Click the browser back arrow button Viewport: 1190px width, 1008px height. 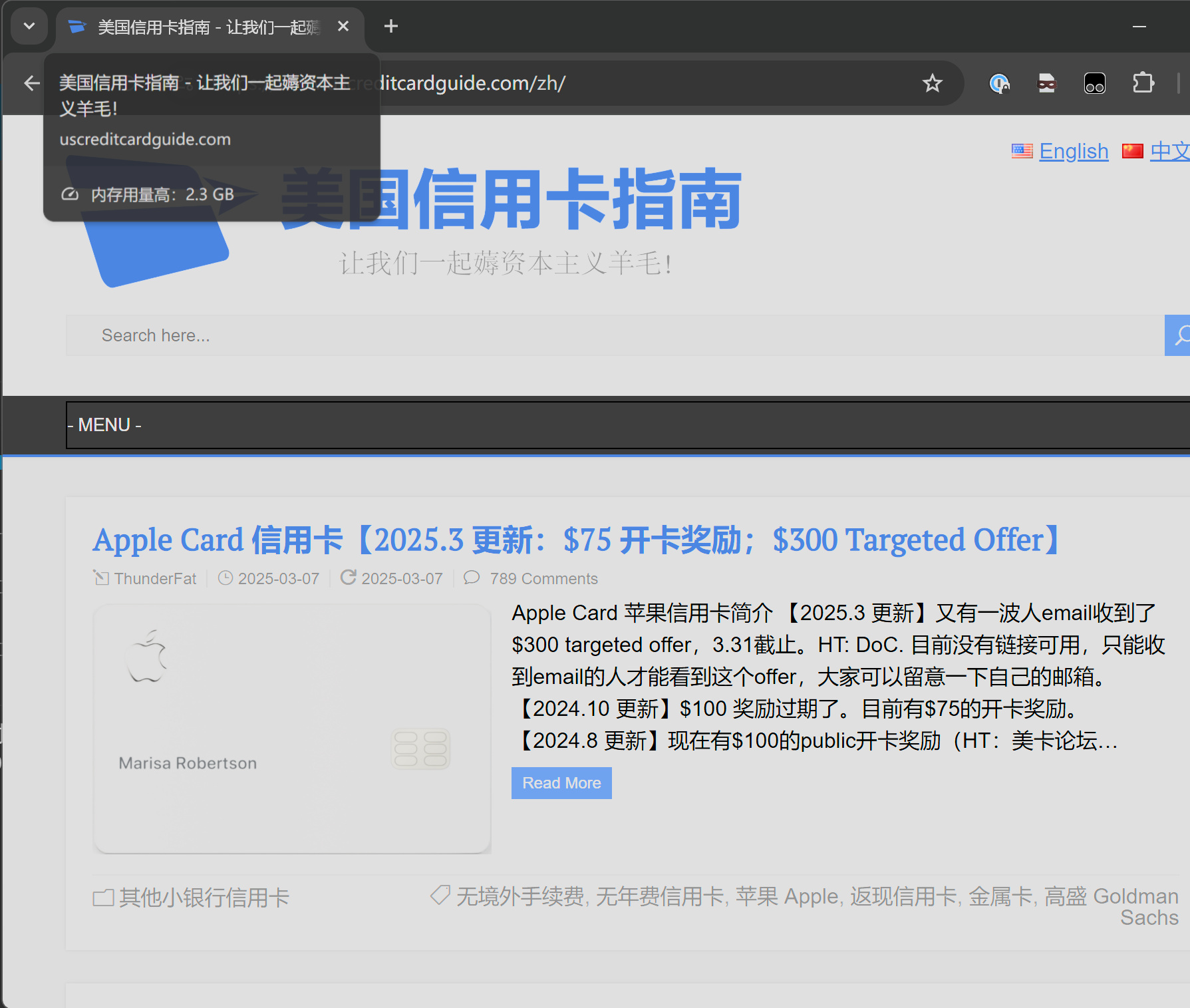(31, 83)
